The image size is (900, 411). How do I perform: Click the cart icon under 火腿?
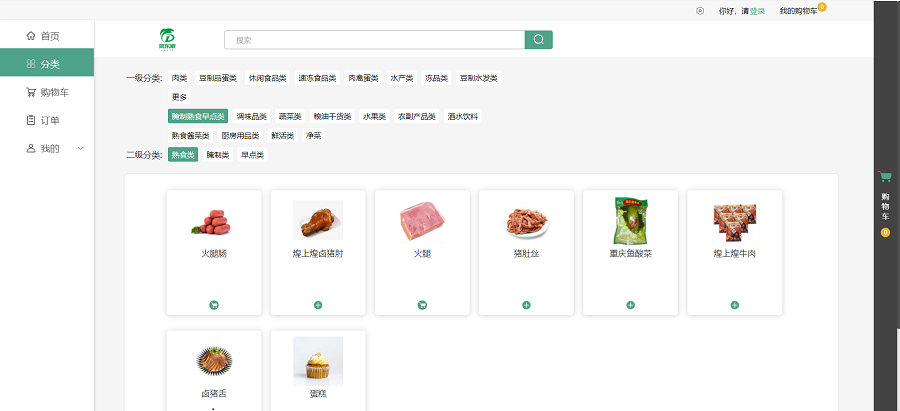(422, 305)
